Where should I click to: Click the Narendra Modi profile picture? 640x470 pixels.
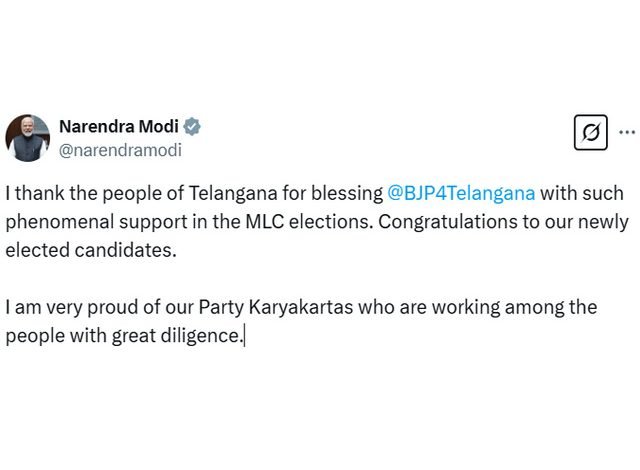point(27,138)
